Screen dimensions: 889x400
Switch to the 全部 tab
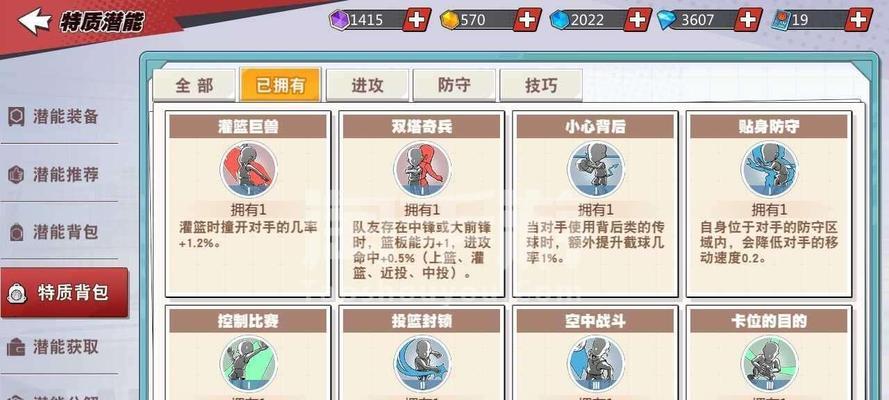pyautogui.click(x=194, y=86)
